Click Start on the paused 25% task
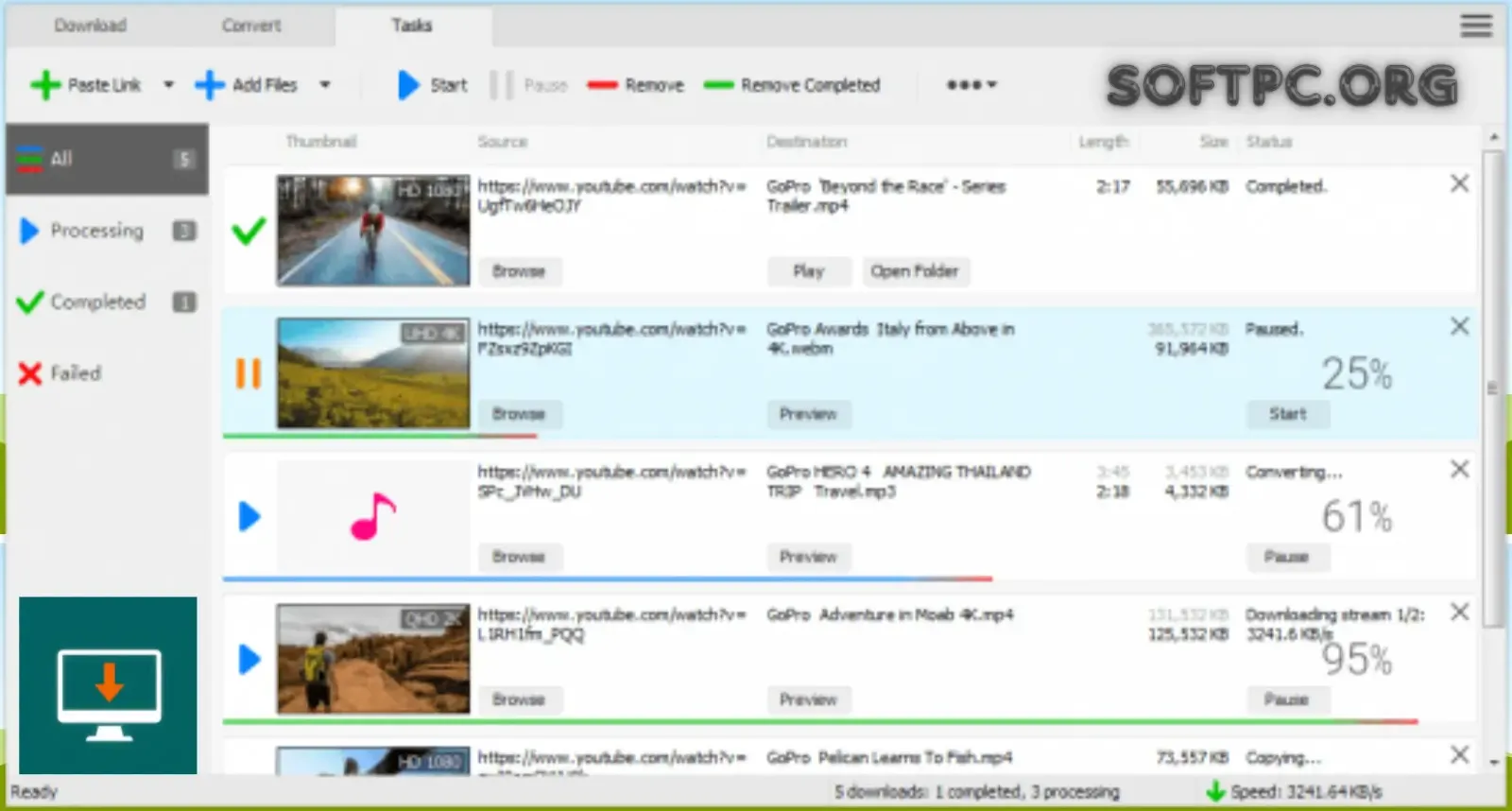This screenshot has width=1512, height=811. (x=1287, y=414)
